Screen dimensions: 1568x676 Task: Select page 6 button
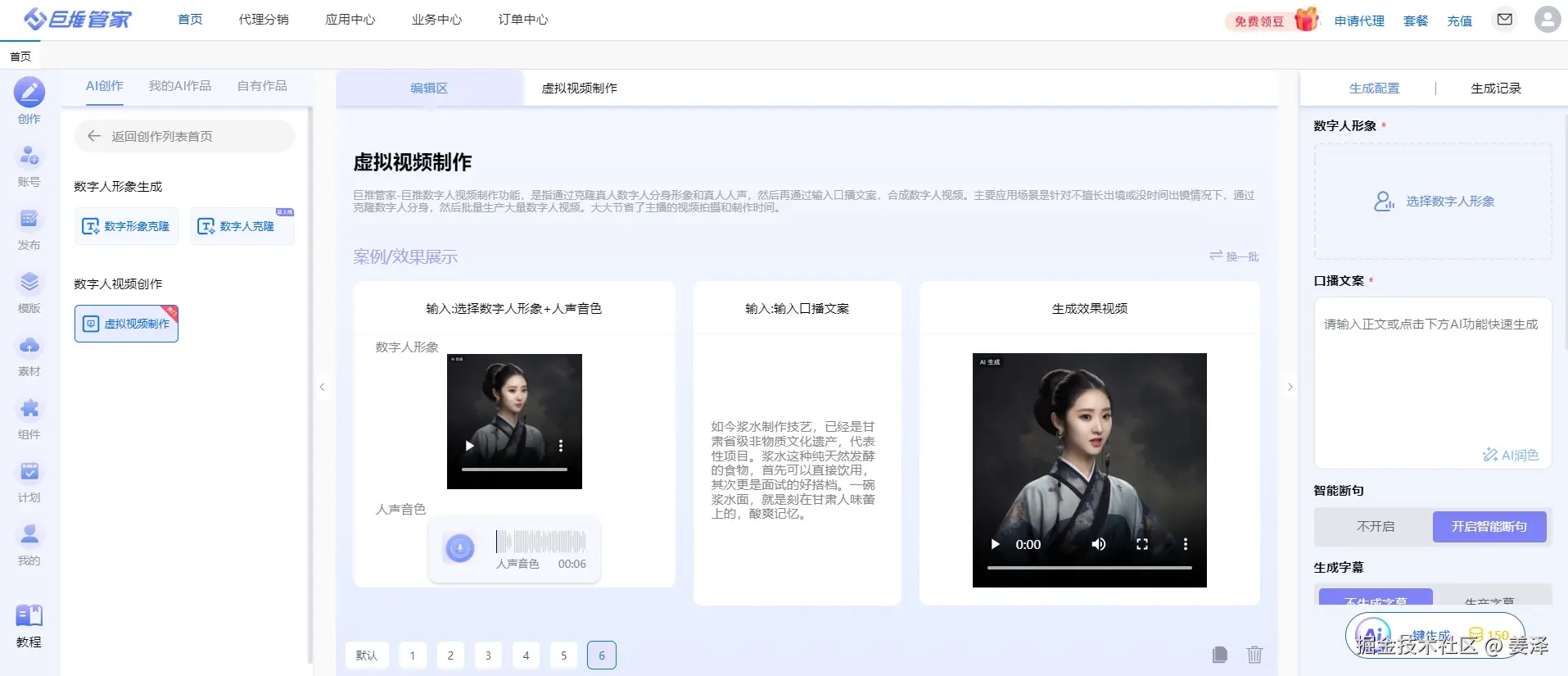point(602,655)
